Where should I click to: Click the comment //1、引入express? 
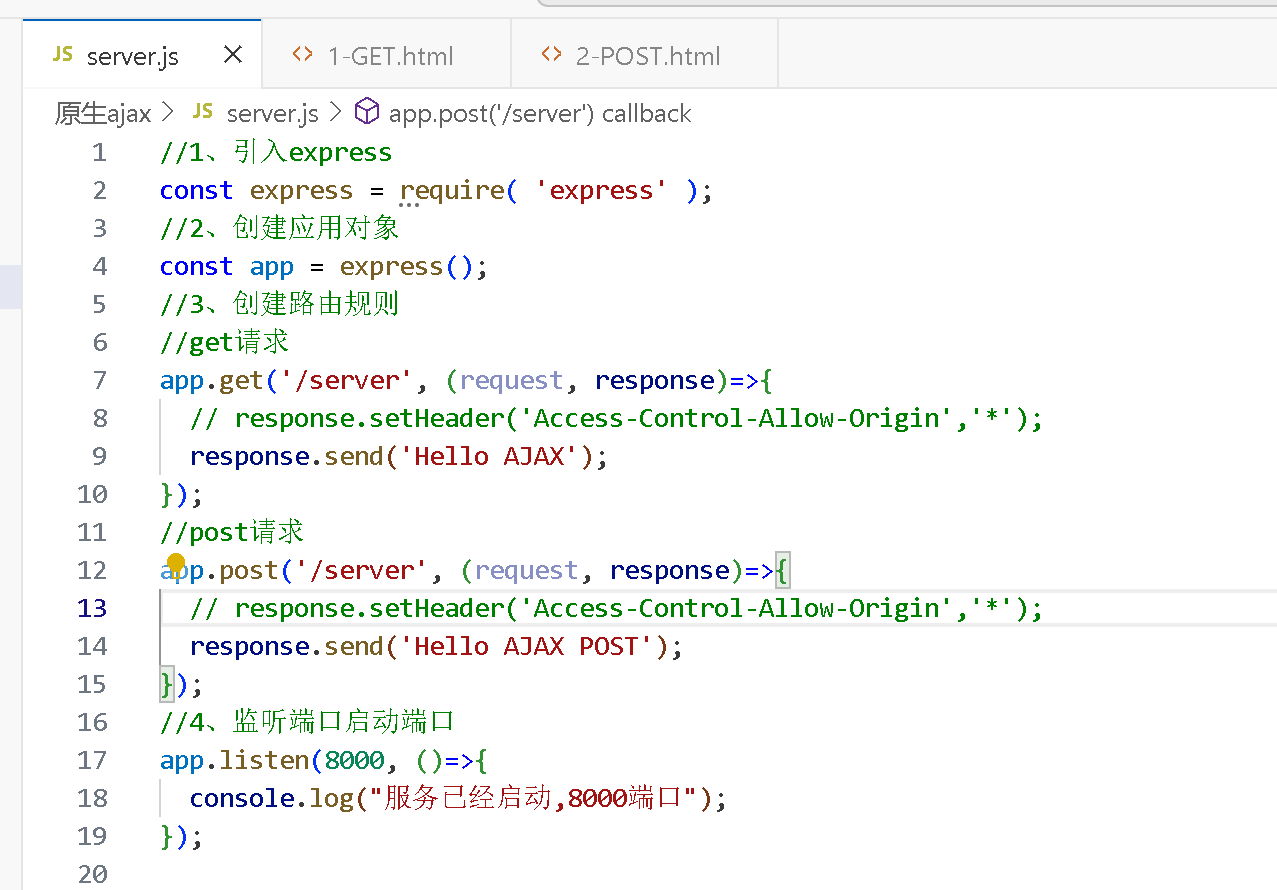tap(276, 152)
